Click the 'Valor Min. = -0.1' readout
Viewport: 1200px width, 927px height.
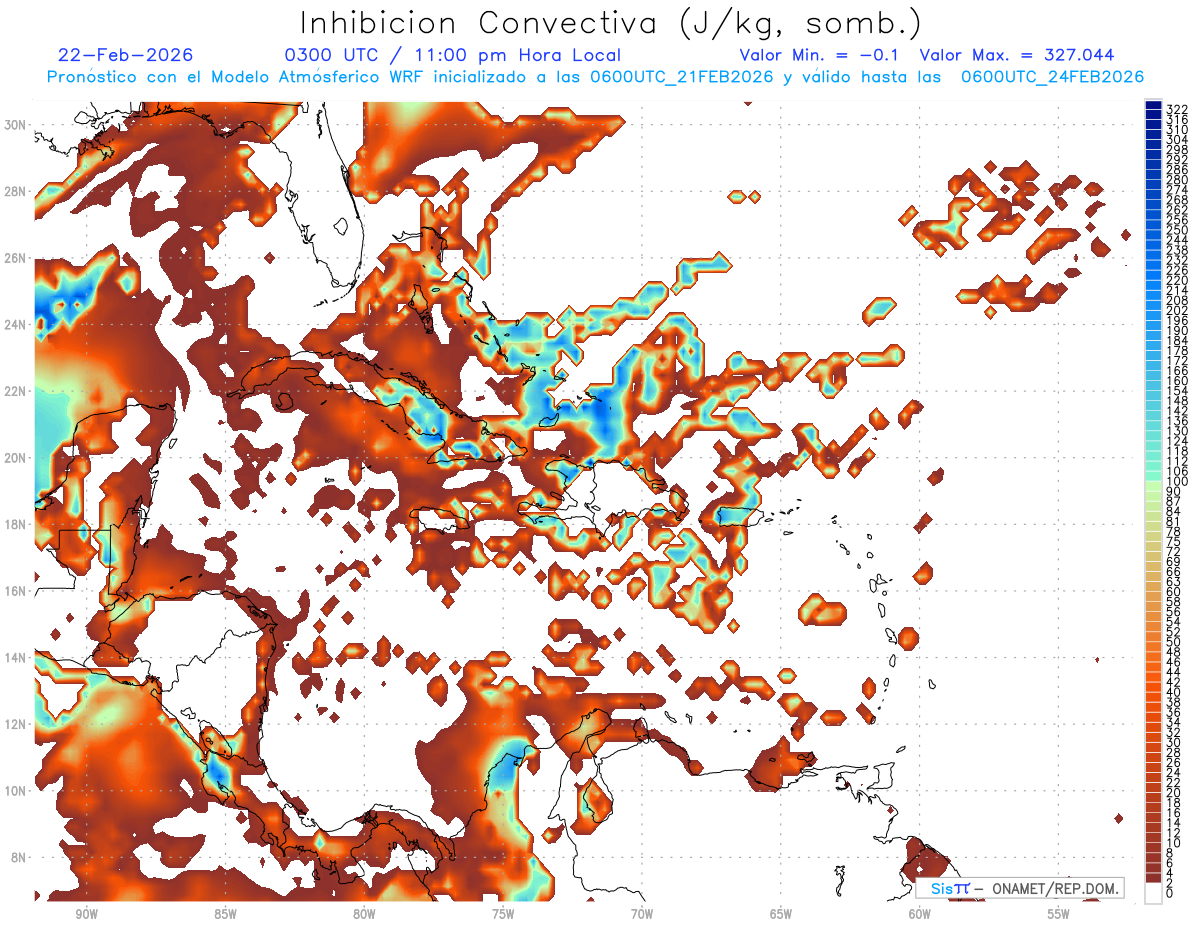point(821,56)
